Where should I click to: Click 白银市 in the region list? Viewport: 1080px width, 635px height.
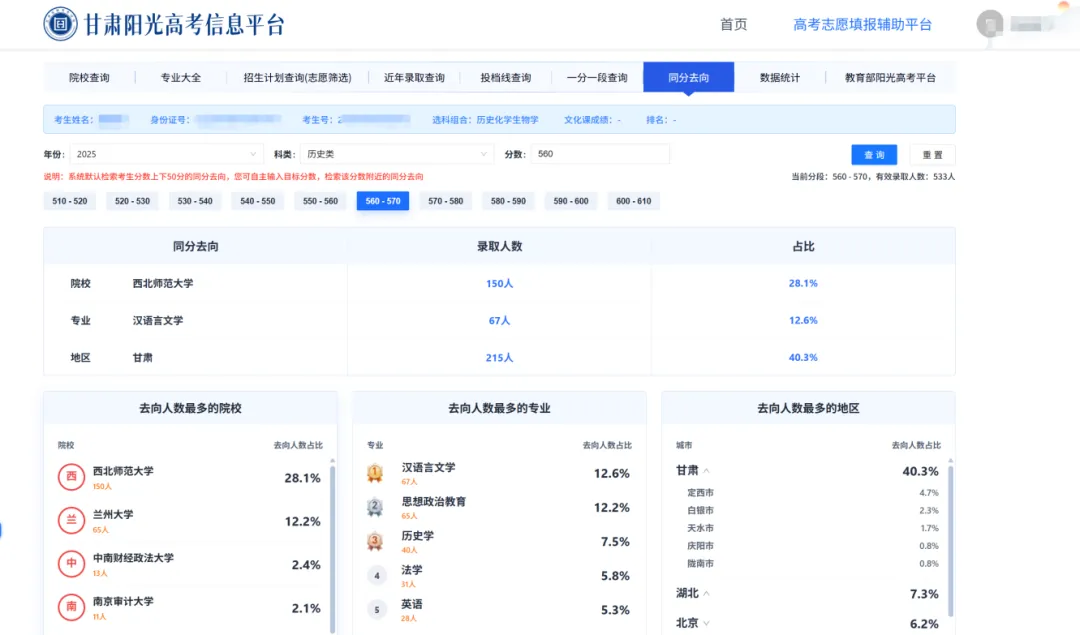[x=700, y=510]
